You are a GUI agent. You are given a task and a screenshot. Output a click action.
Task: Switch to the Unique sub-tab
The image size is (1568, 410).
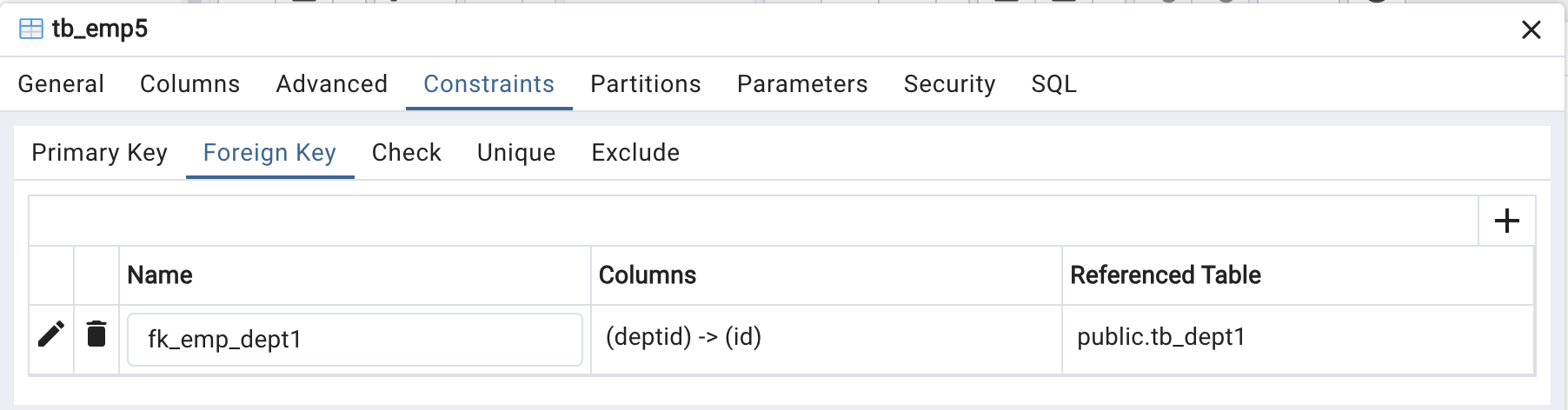pyautogui.click(x=516, y=153)
